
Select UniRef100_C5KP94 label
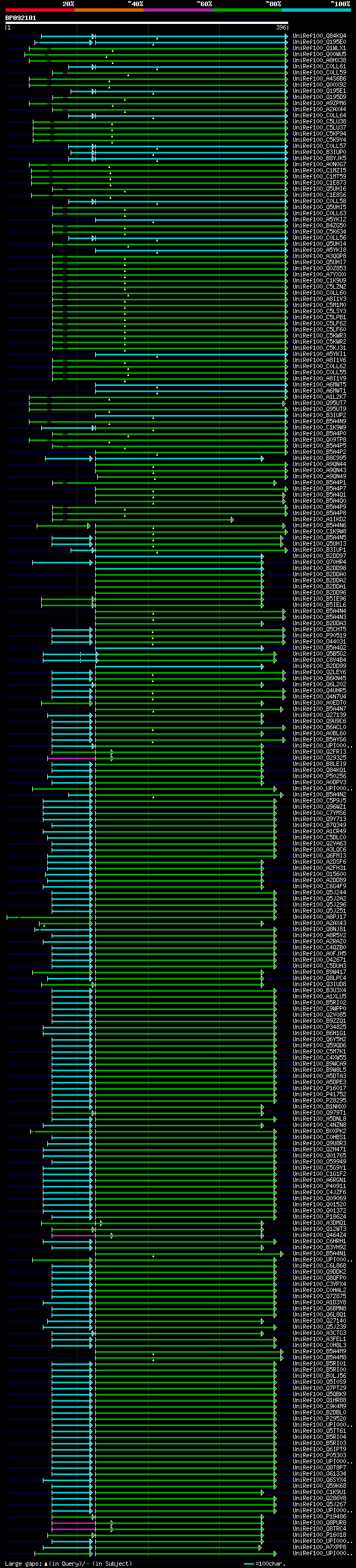[x=319, y=134]
